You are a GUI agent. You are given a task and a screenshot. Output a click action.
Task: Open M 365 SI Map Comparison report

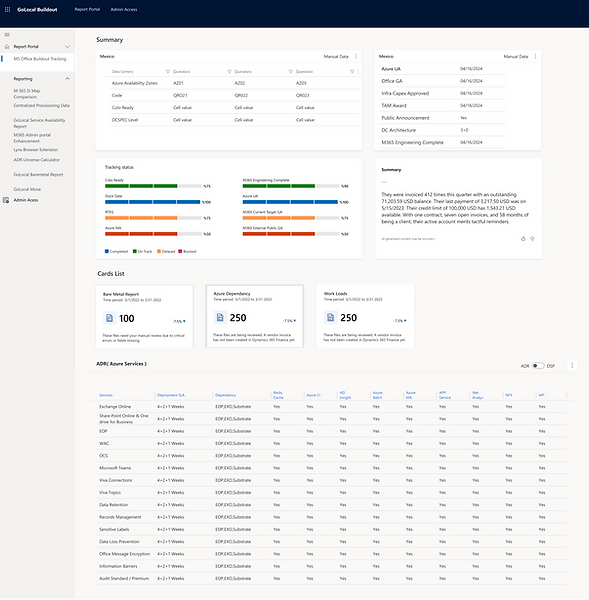pyautogui.click(x=27, y=94)
